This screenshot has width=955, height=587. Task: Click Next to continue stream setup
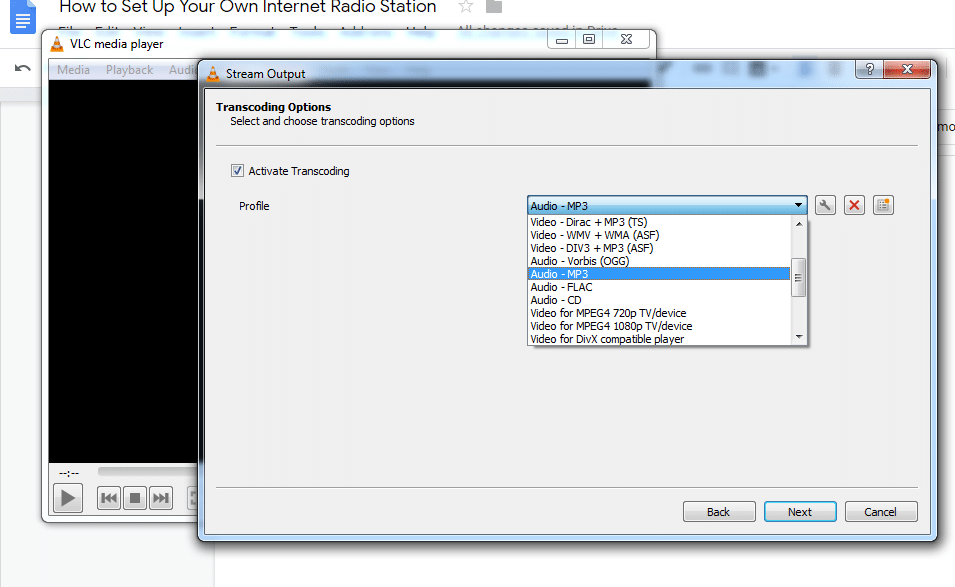click(800, 512)
